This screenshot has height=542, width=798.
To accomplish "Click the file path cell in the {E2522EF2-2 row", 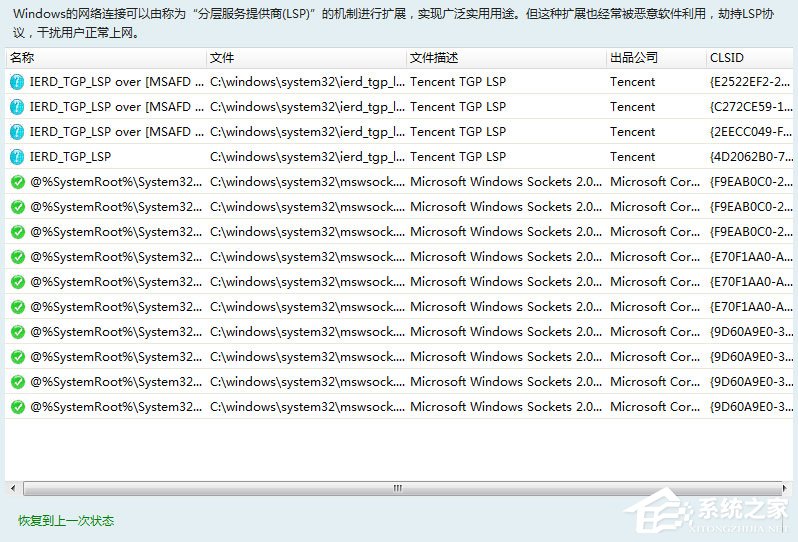I will 307,82.
